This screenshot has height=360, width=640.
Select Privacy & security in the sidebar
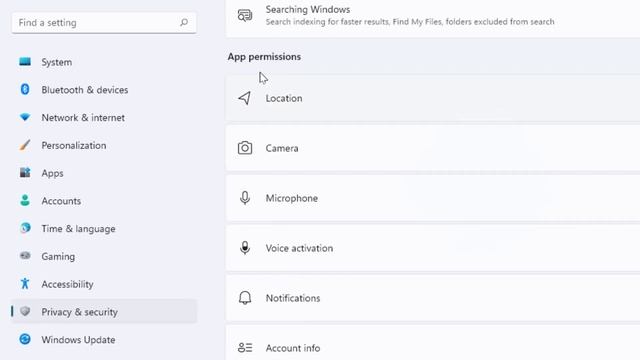pyautogui.click(x=104, y=312)
